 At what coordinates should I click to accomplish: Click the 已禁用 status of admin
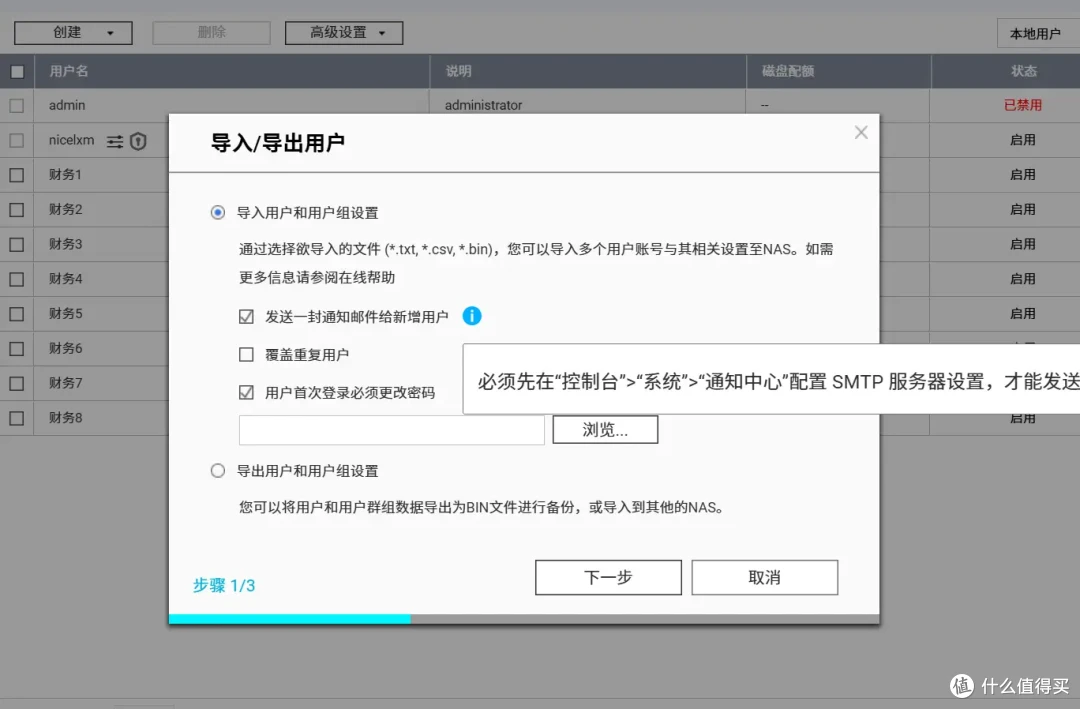(x=1023, y=105)
